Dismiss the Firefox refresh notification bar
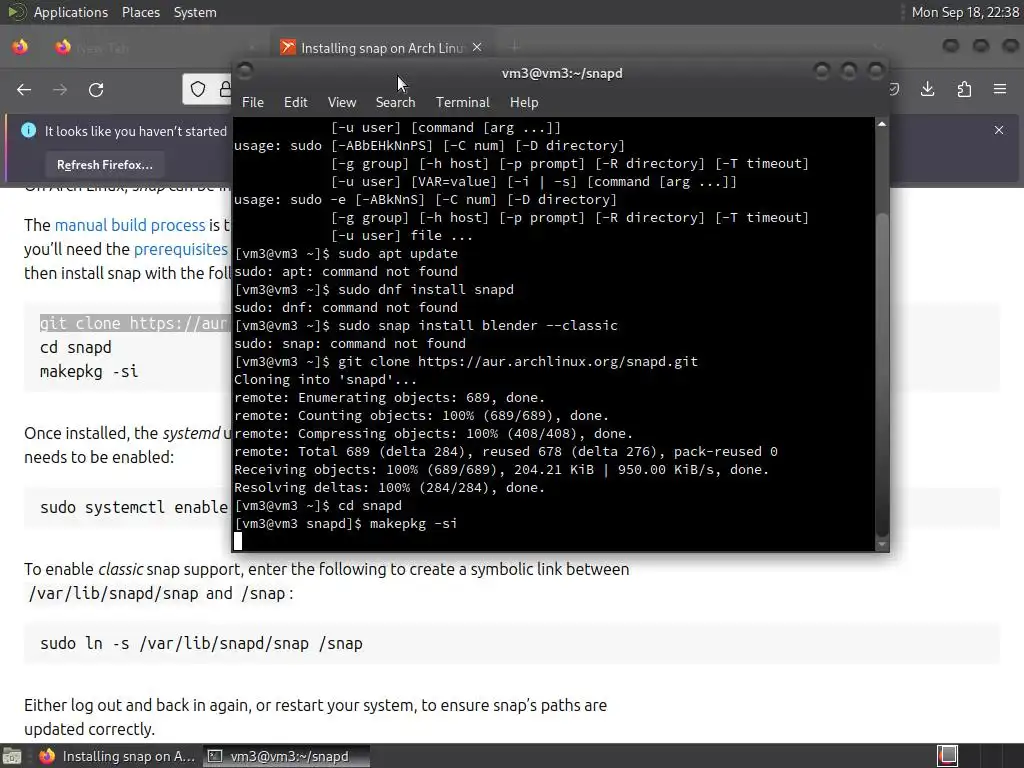 tap(999, 130)
